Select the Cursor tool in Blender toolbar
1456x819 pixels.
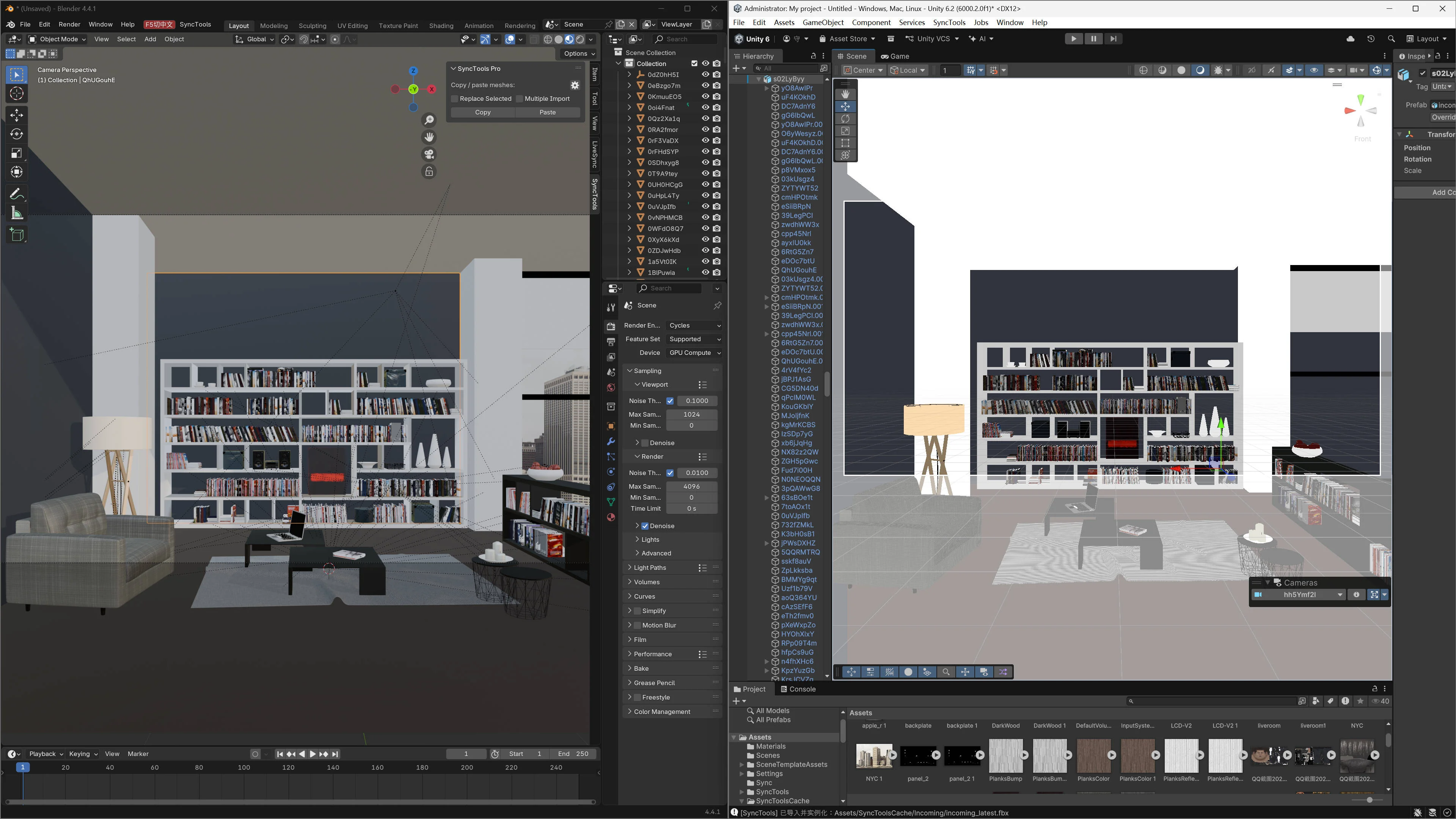[x=16, y=93]
